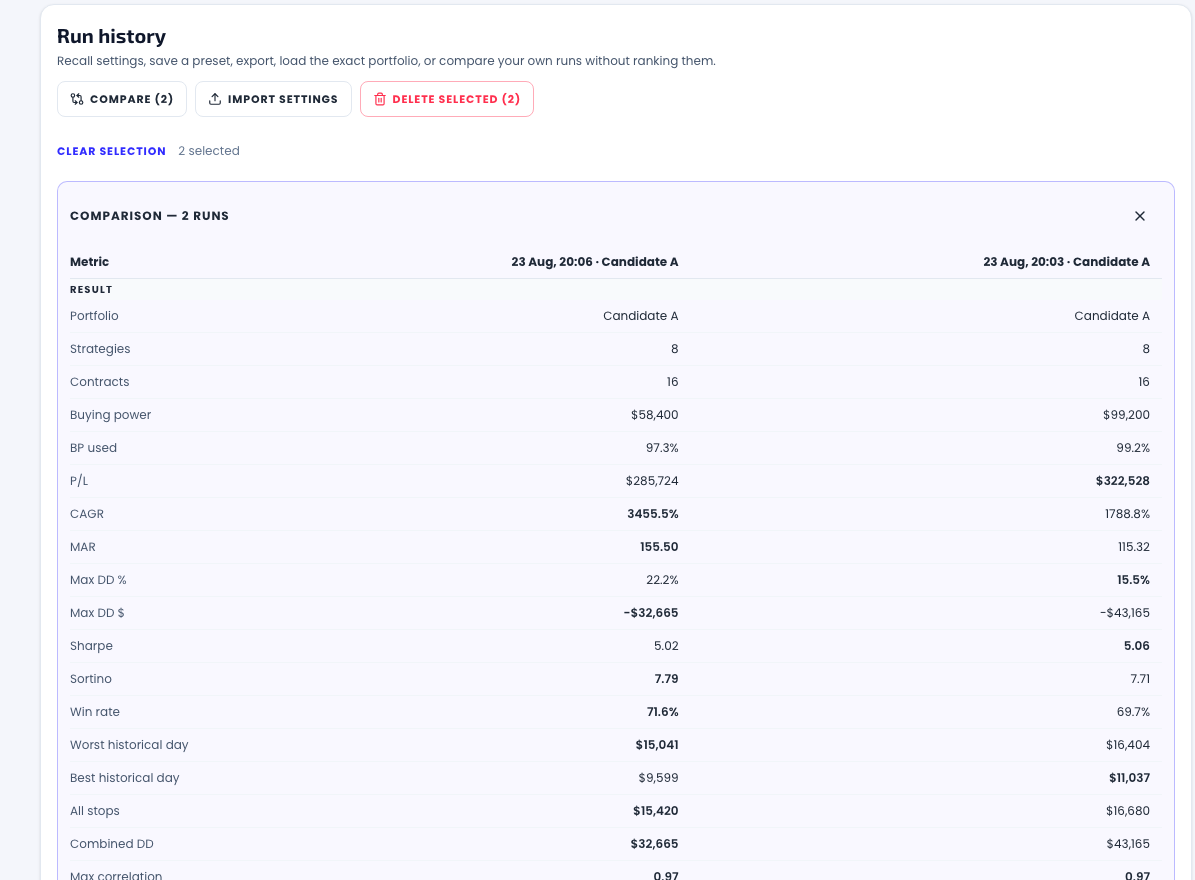
Task: Click the 'Metric' column header
Action: coord(89,261)
